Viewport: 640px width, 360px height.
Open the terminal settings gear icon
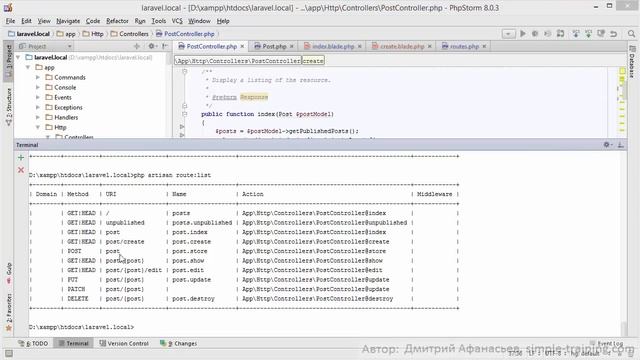click(607, 144)
